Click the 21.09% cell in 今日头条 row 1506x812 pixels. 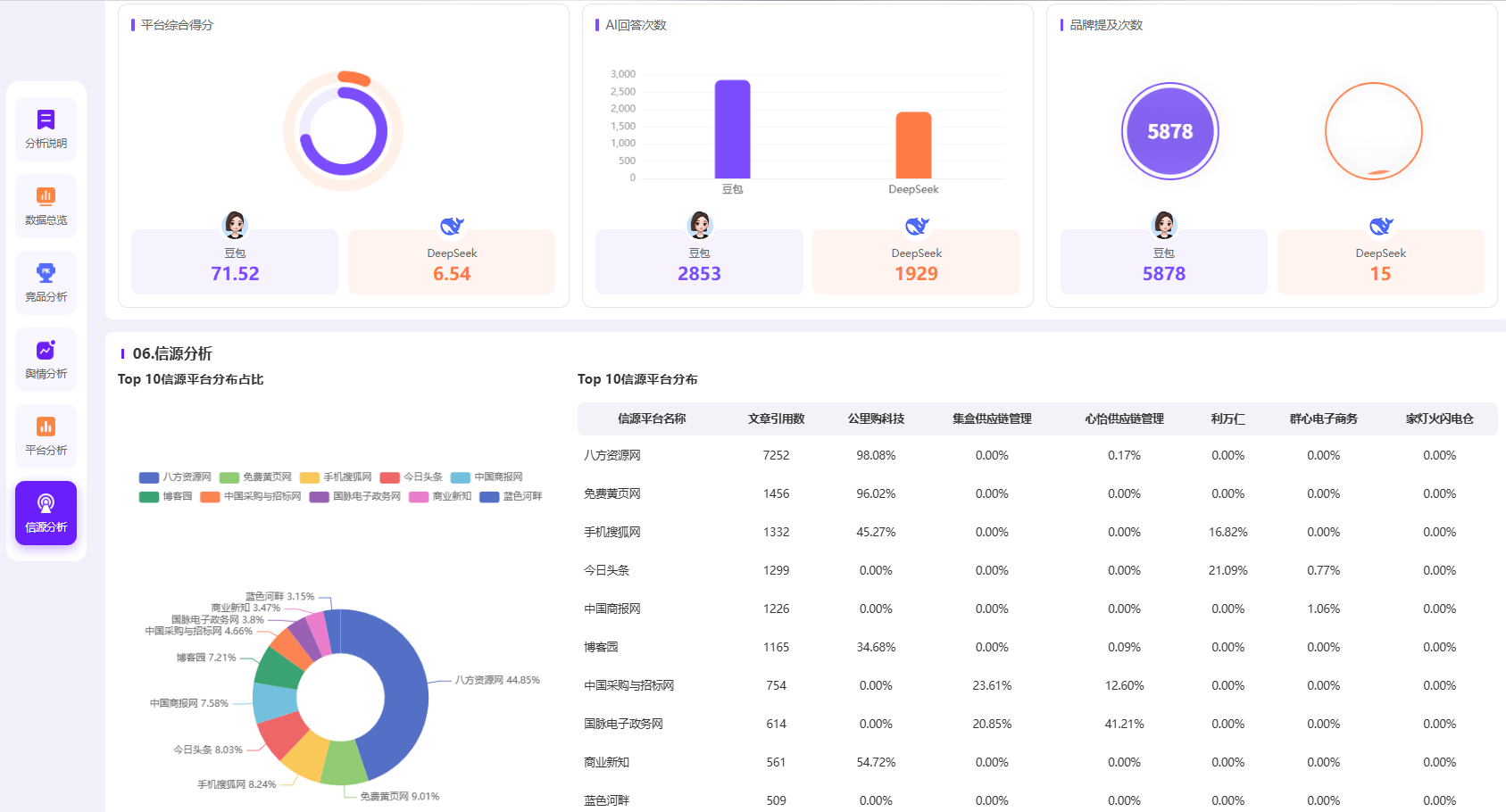point(1227,570)
